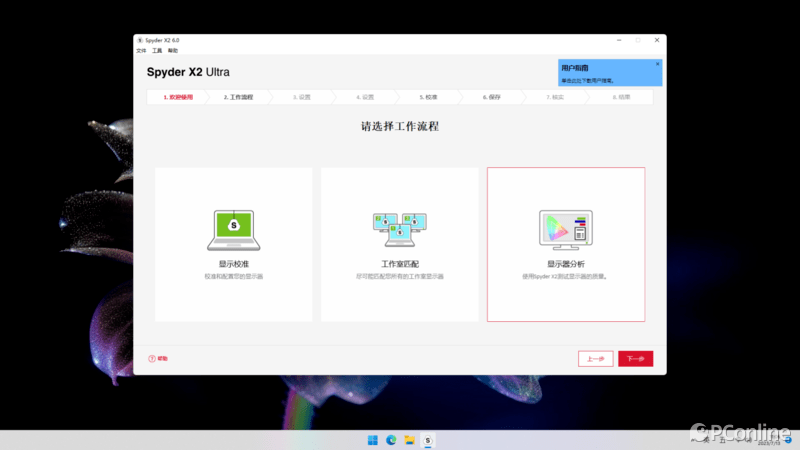Switch to step 2 工作流程 tab
Screen dimensions: 800x450
[x=238, y=97]
